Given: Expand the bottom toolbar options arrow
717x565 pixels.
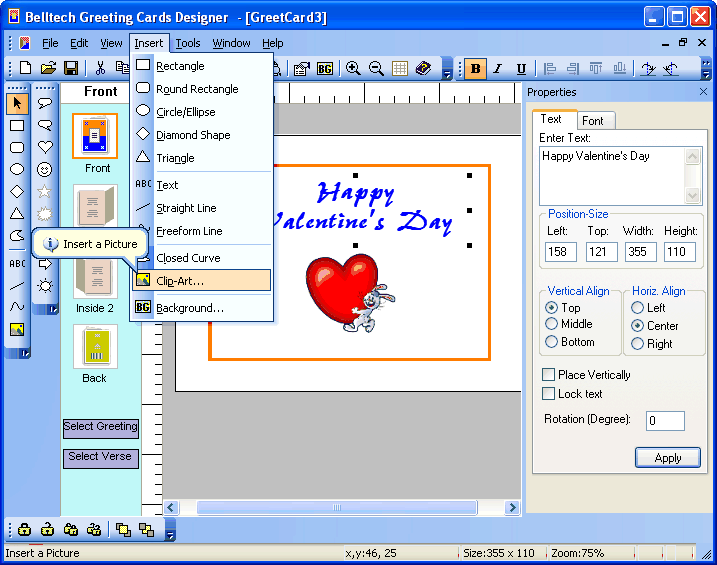Looking at the screenshot, I should pyautogui.click(x=170, y=530).
